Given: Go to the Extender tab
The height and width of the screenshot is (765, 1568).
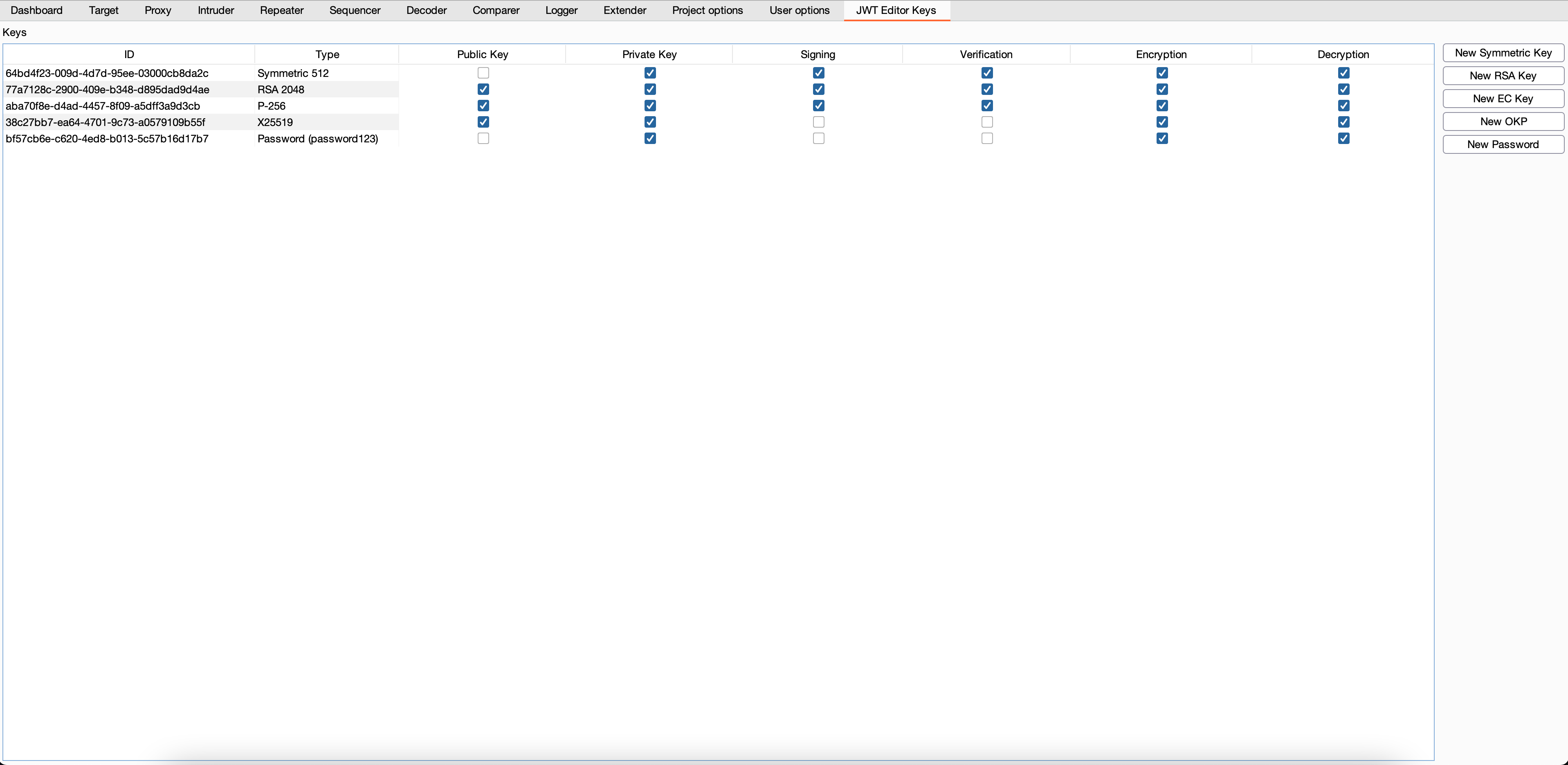Looking at the screenshot, I should pyautogui.click(x=625, y=10).
